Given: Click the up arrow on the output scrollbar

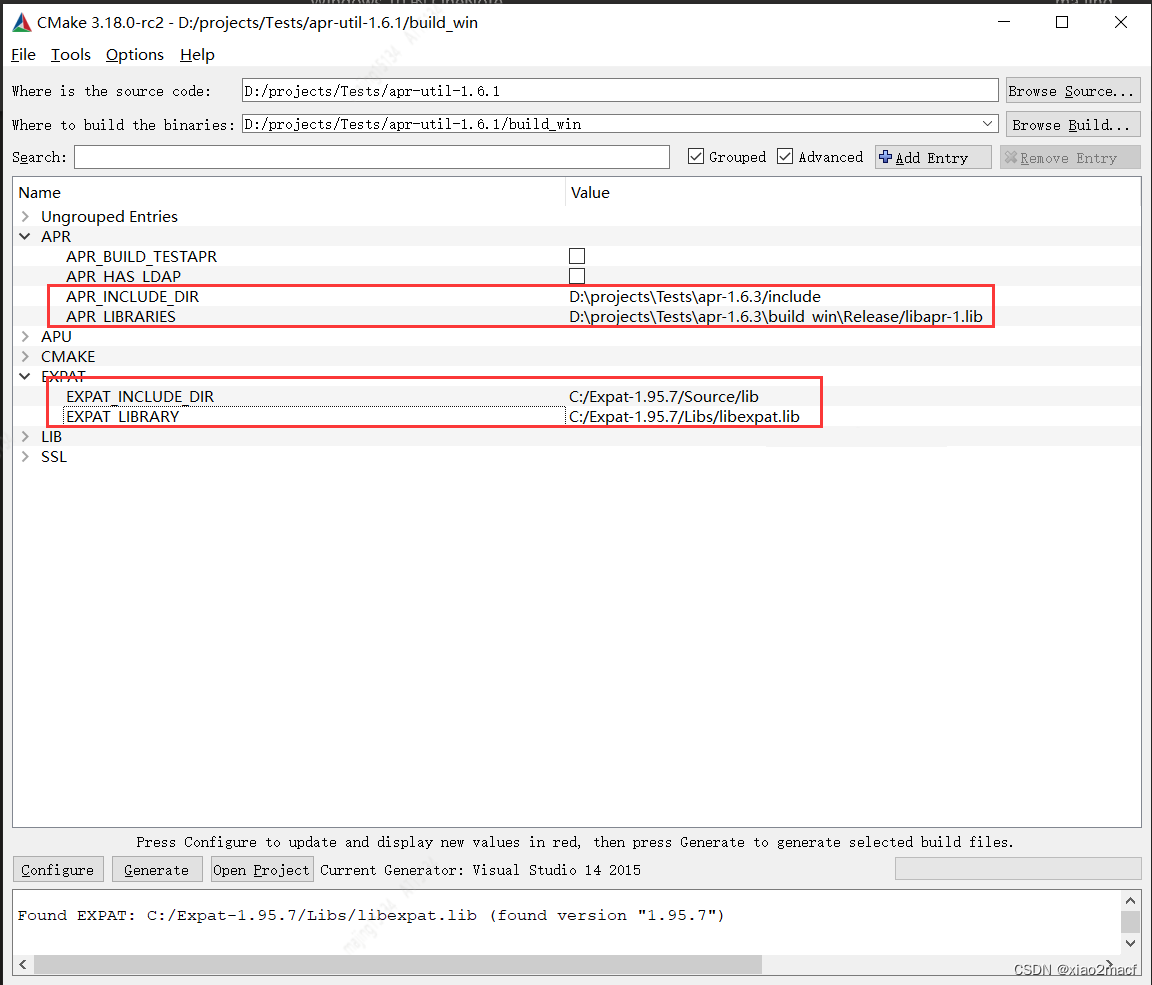Looking at the screenshot, I should (x=1131, y=898).
